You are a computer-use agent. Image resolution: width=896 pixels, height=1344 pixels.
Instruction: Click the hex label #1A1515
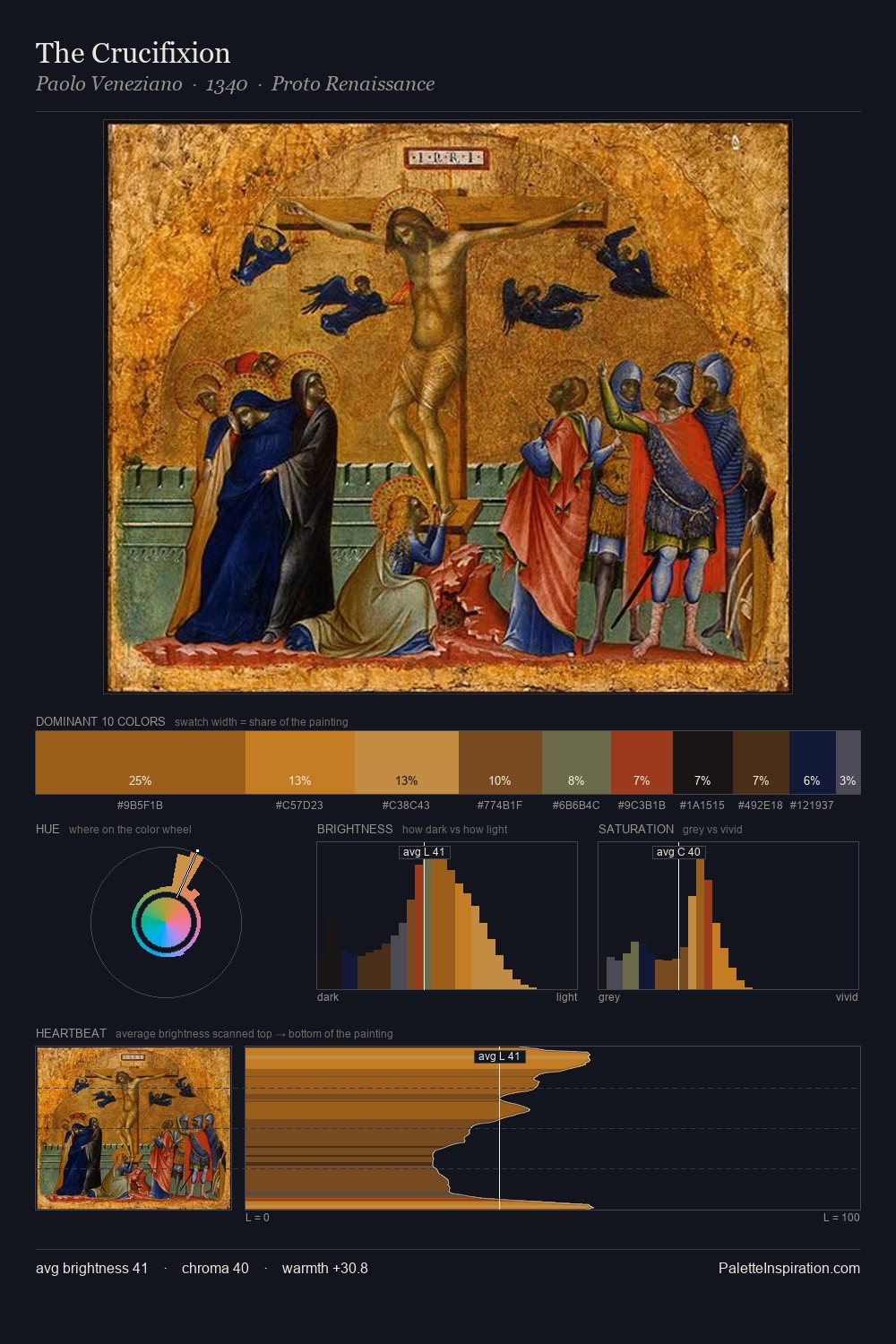click(702, 806)
